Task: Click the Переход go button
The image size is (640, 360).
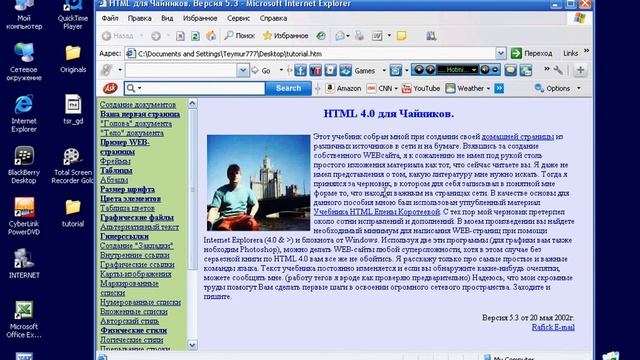Action: [x=532, y=53]
